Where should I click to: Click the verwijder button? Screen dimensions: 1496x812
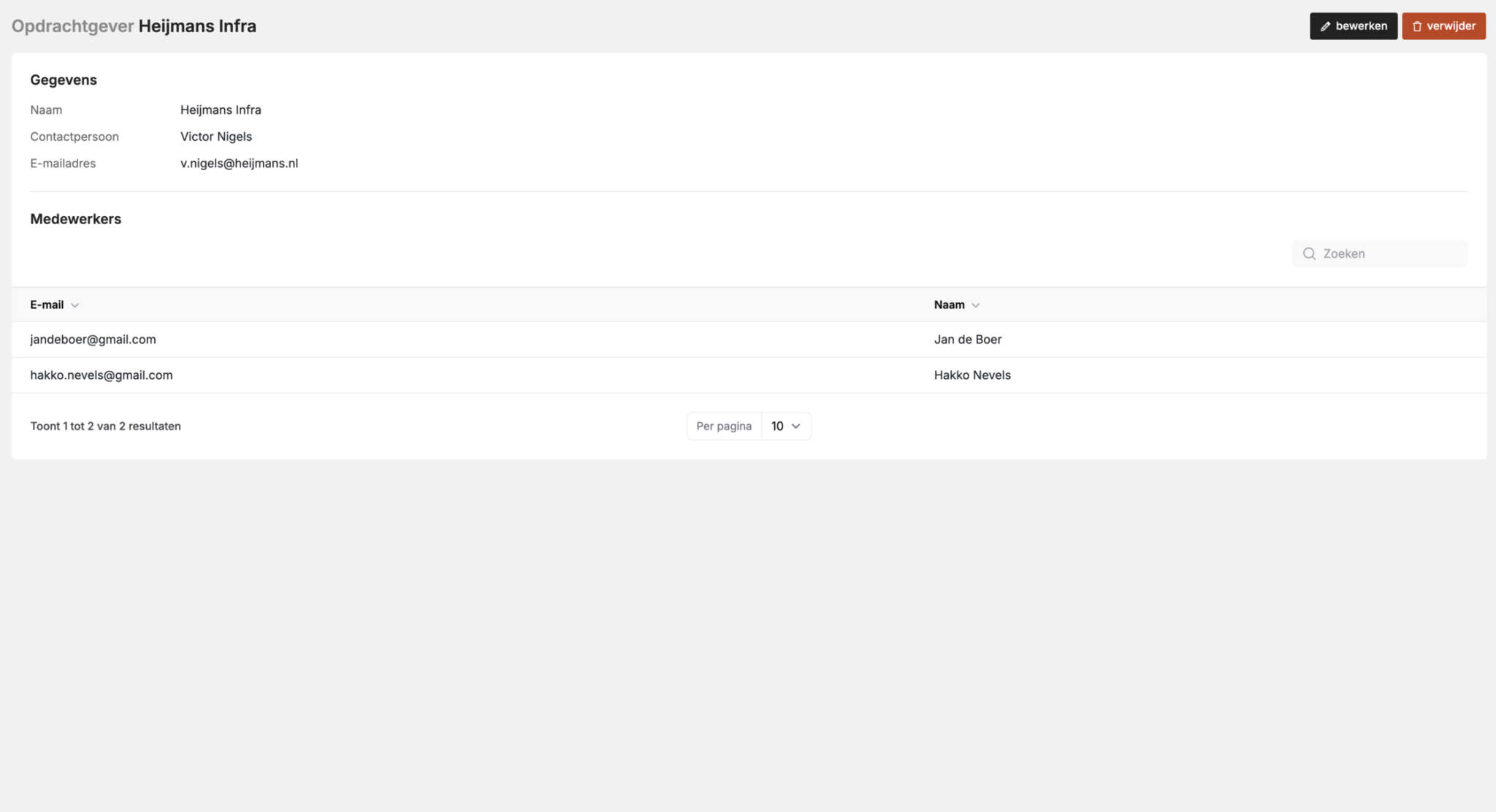click(x=1443, y=26)
